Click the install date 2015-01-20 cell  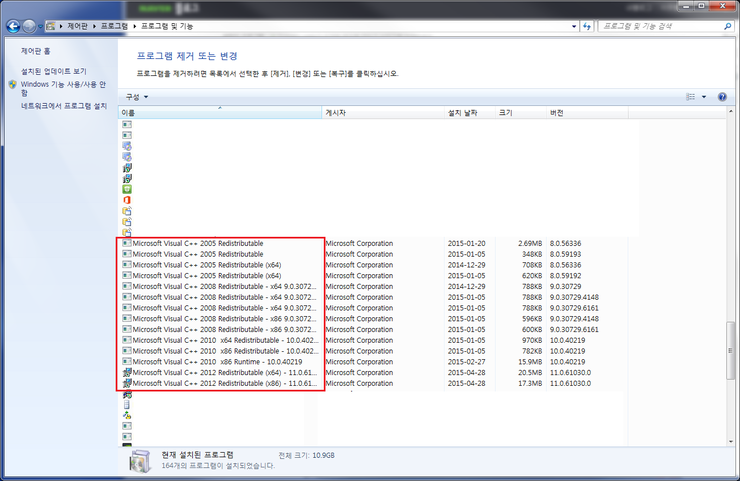coord(466,243)
